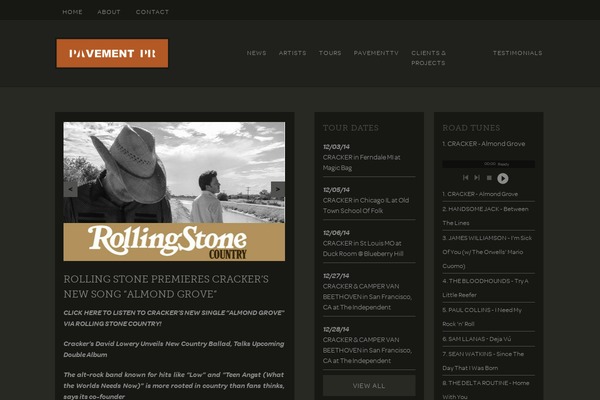Open 12/28/14 Cracker & Camper Van Beethoven date
The width and height of the screenshot is (600, 400).
point(369,345)
